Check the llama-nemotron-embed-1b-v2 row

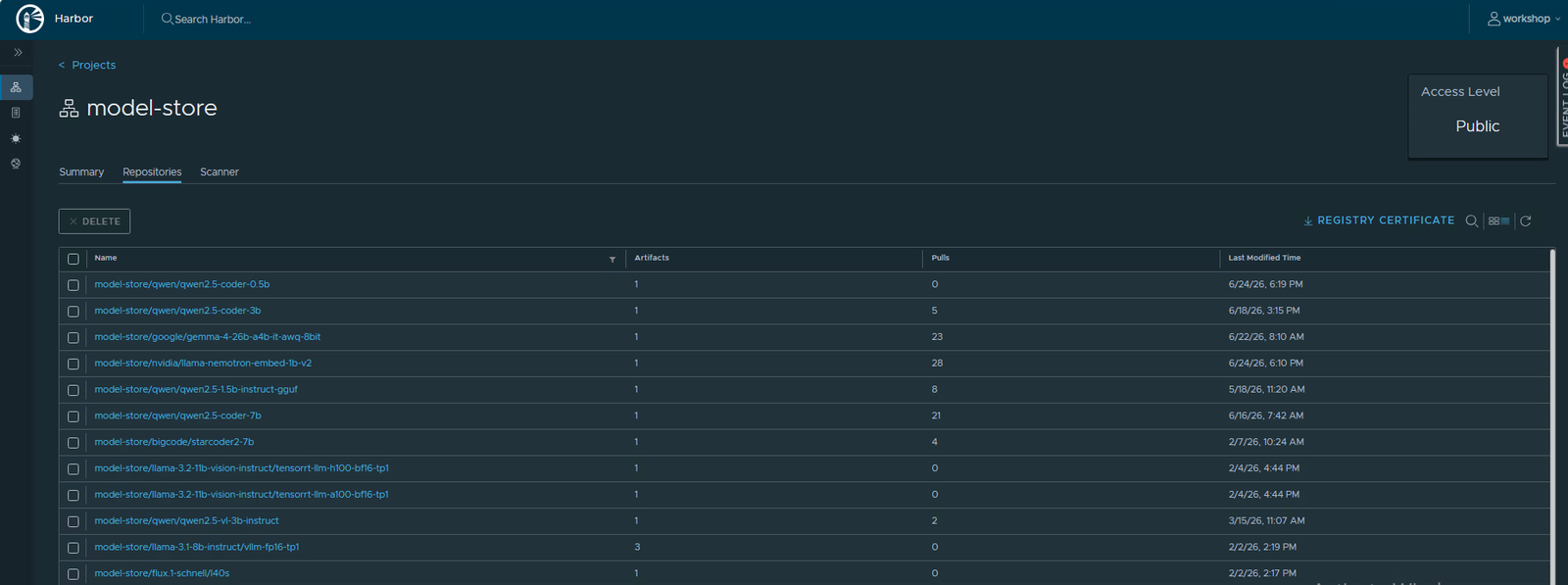pyautogui.click(x=73, y=365)
